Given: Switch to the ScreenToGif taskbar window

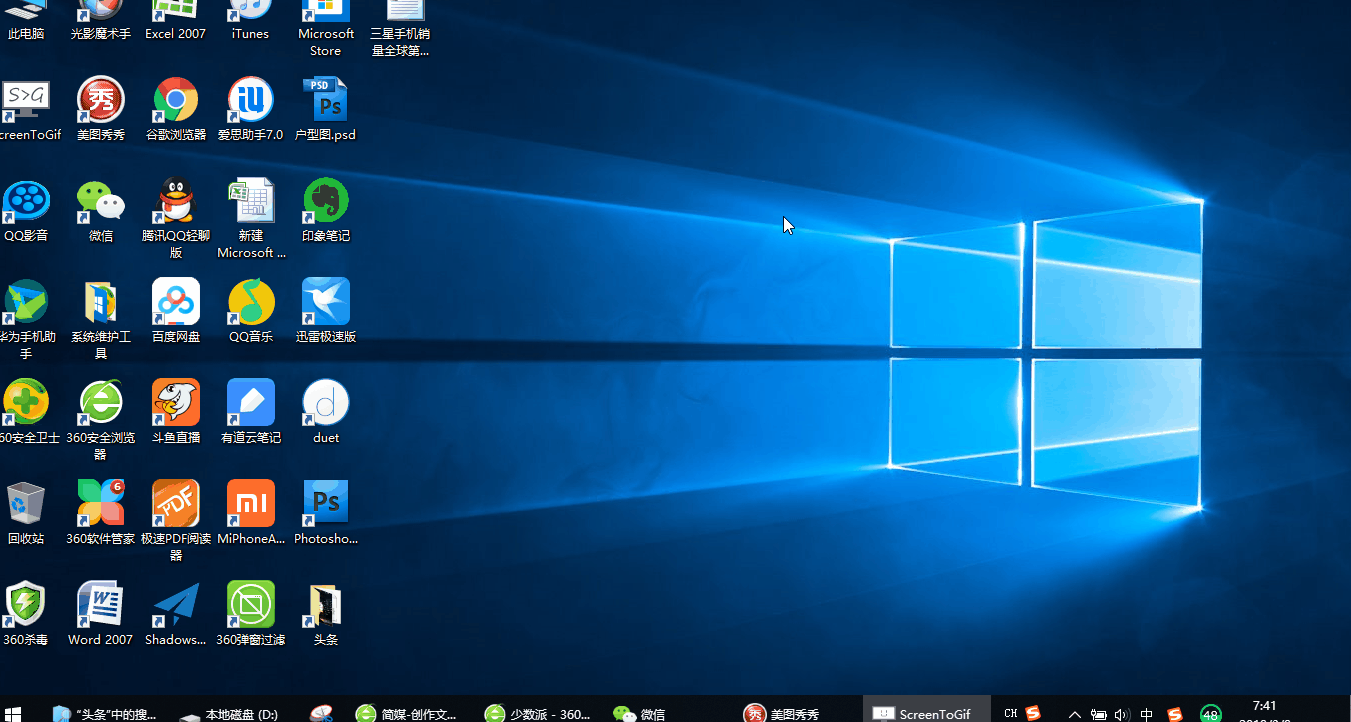Looking at the screenshot, I should 925,712.
